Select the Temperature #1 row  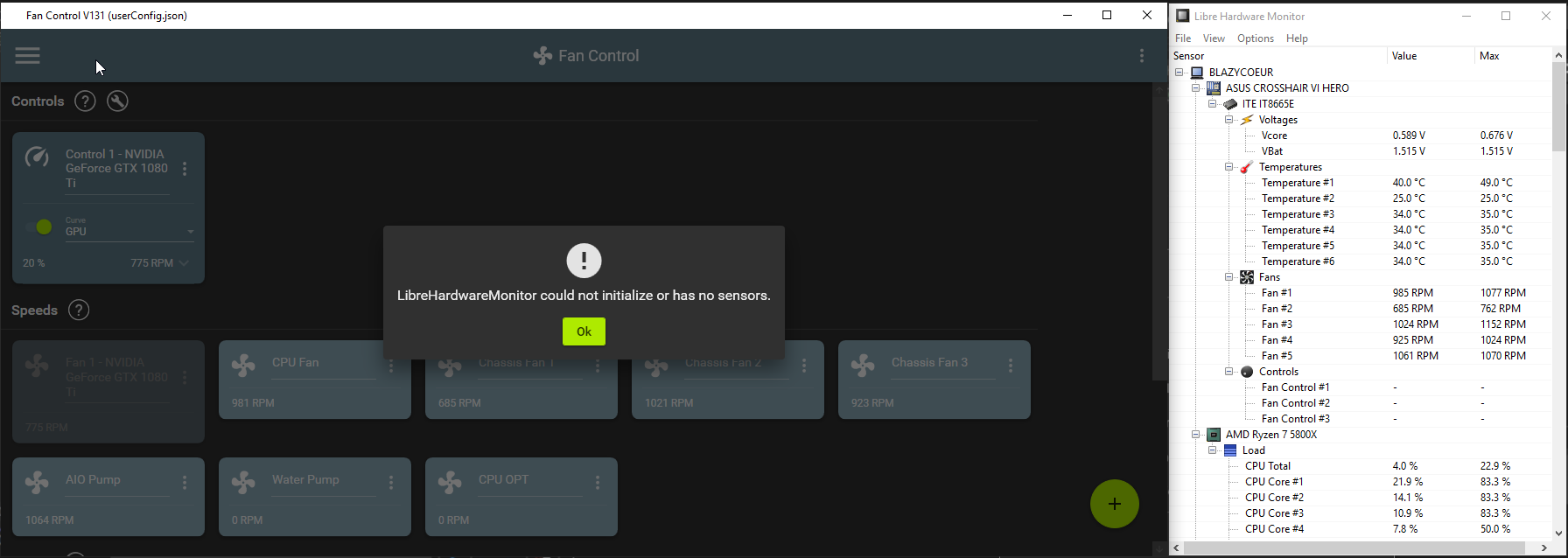coord(1360,183)
